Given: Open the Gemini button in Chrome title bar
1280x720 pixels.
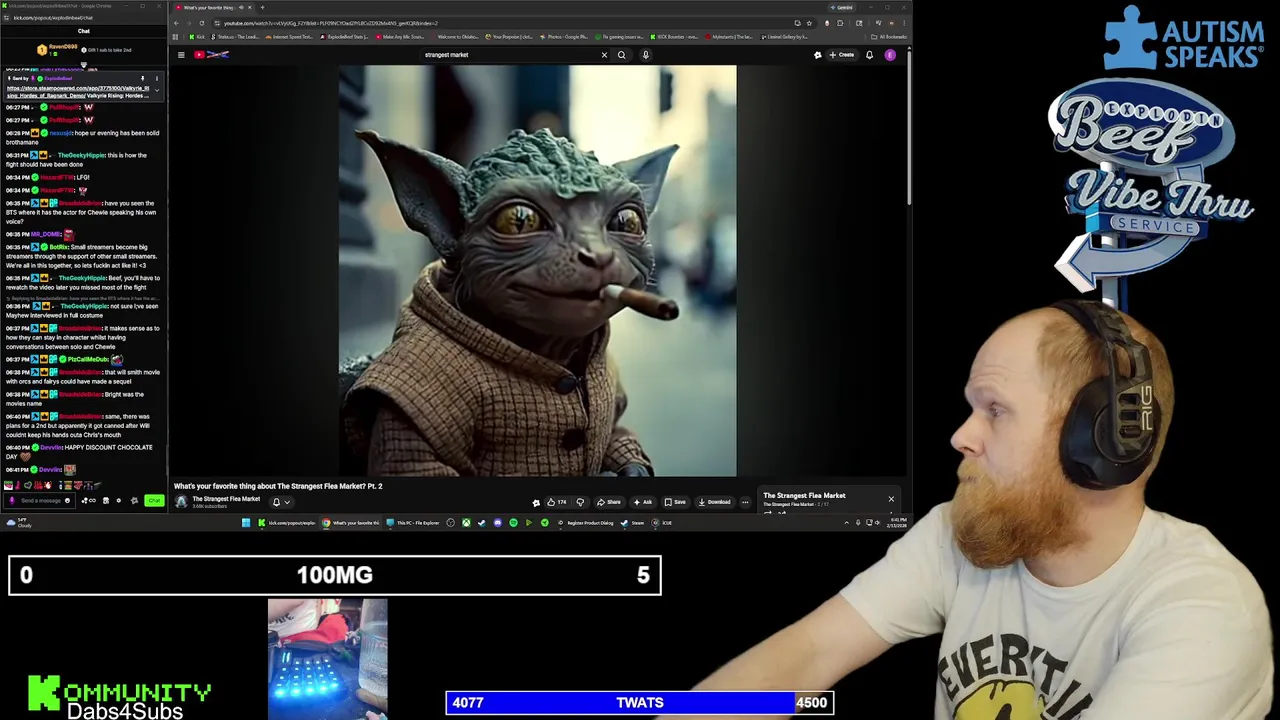Looking at the screenshot, I should pos(844,7).
